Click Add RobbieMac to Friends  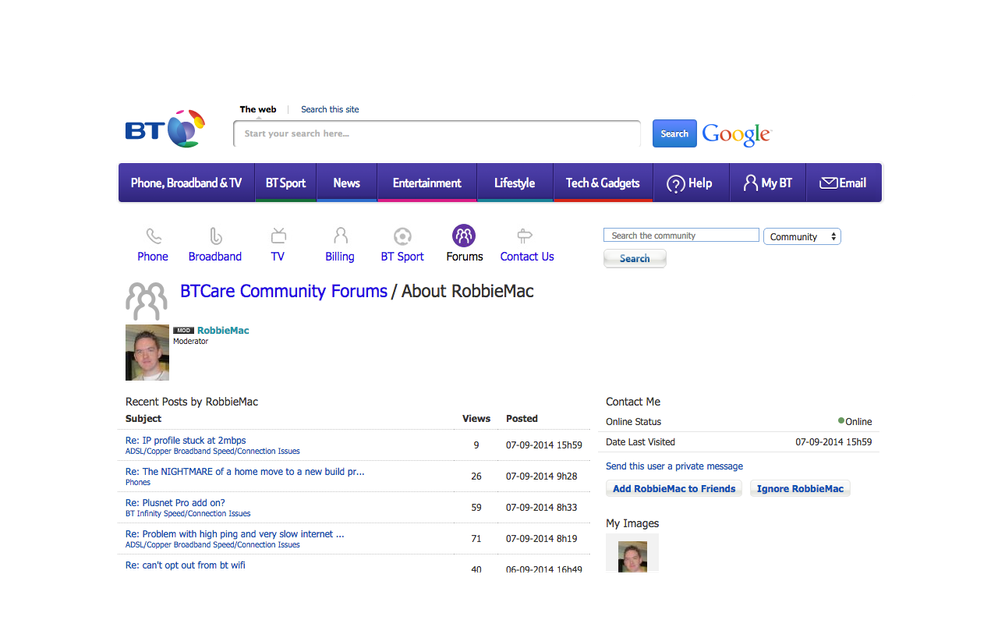674,488
